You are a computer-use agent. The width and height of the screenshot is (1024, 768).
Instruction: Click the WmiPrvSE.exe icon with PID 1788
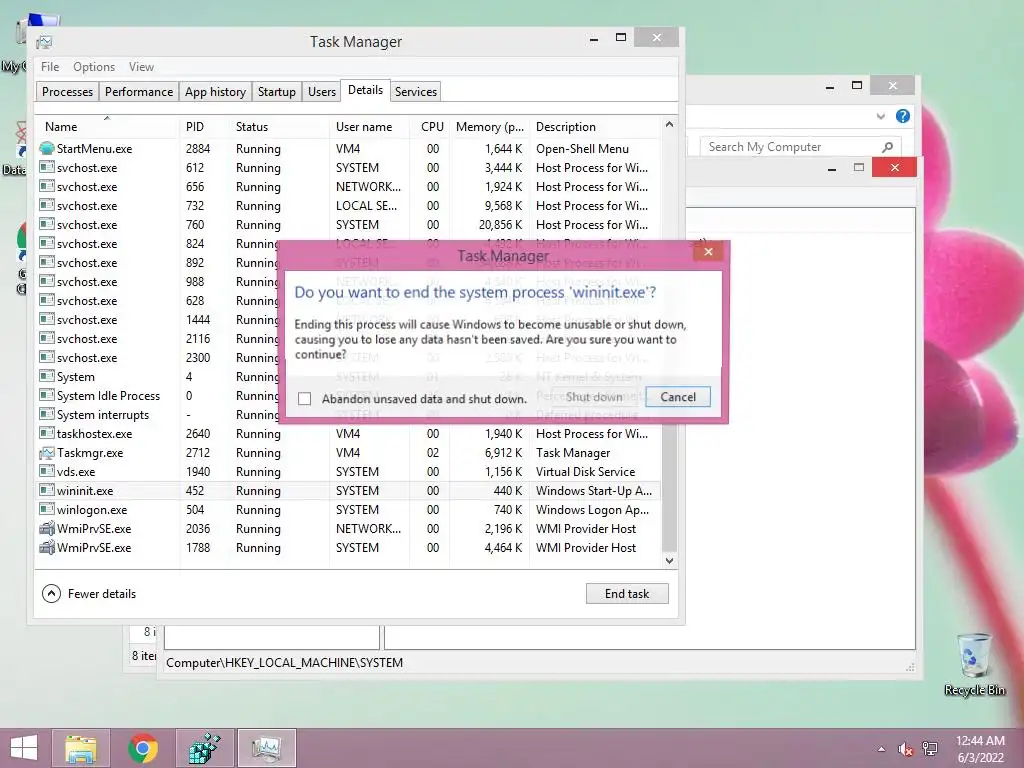point(46,547)
